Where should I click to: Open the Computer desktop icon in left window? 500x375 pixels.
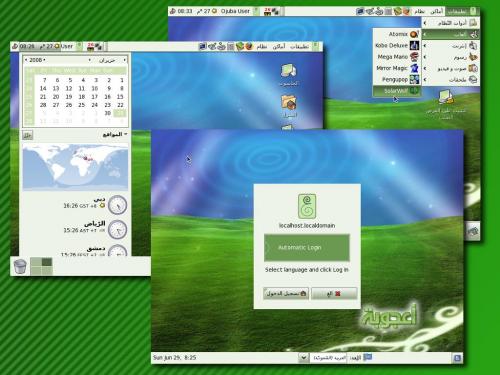click(x=289, y=75)
